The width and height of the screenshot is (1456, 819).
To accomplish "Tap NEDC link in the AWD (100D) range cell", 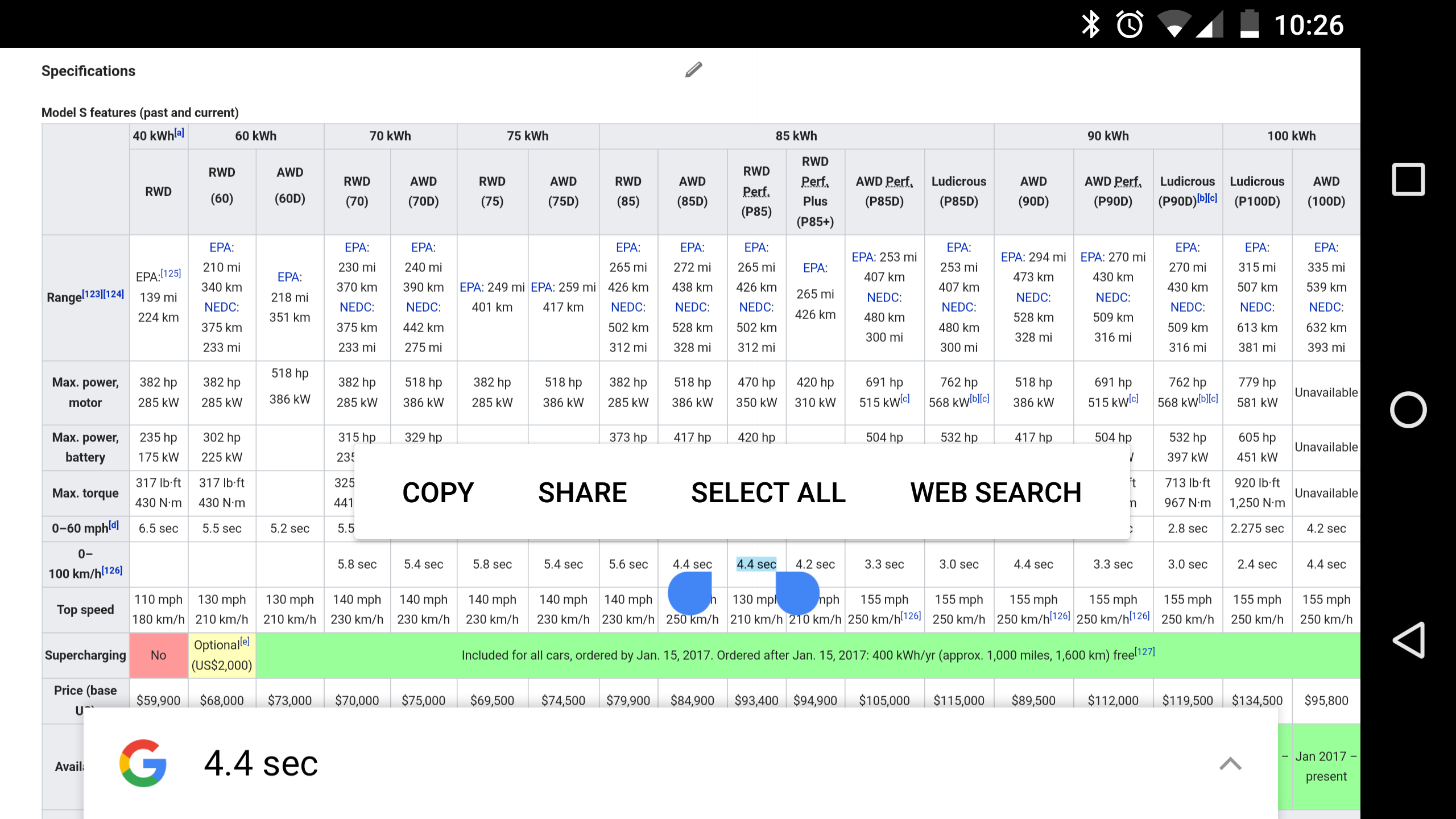I will click(x=1326, y=307).
